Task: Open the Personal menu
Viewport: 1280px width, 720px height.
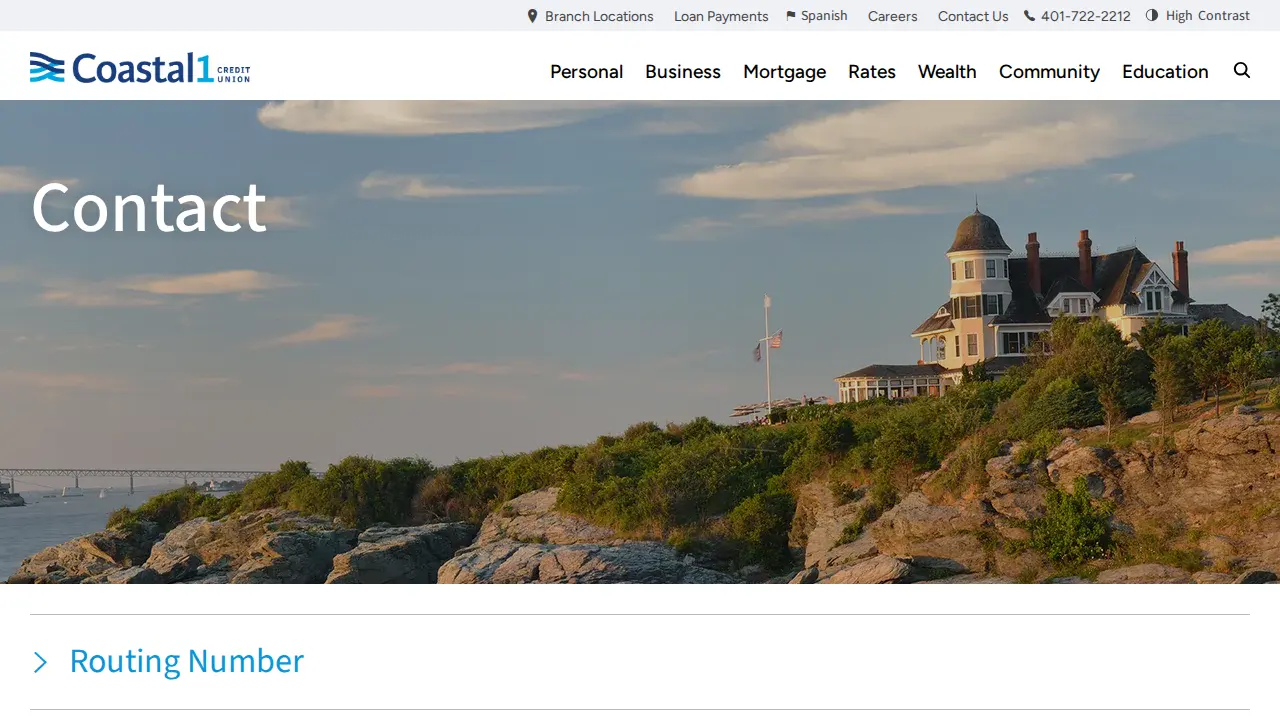Action: pyautogui.click(x=586, y=72)
